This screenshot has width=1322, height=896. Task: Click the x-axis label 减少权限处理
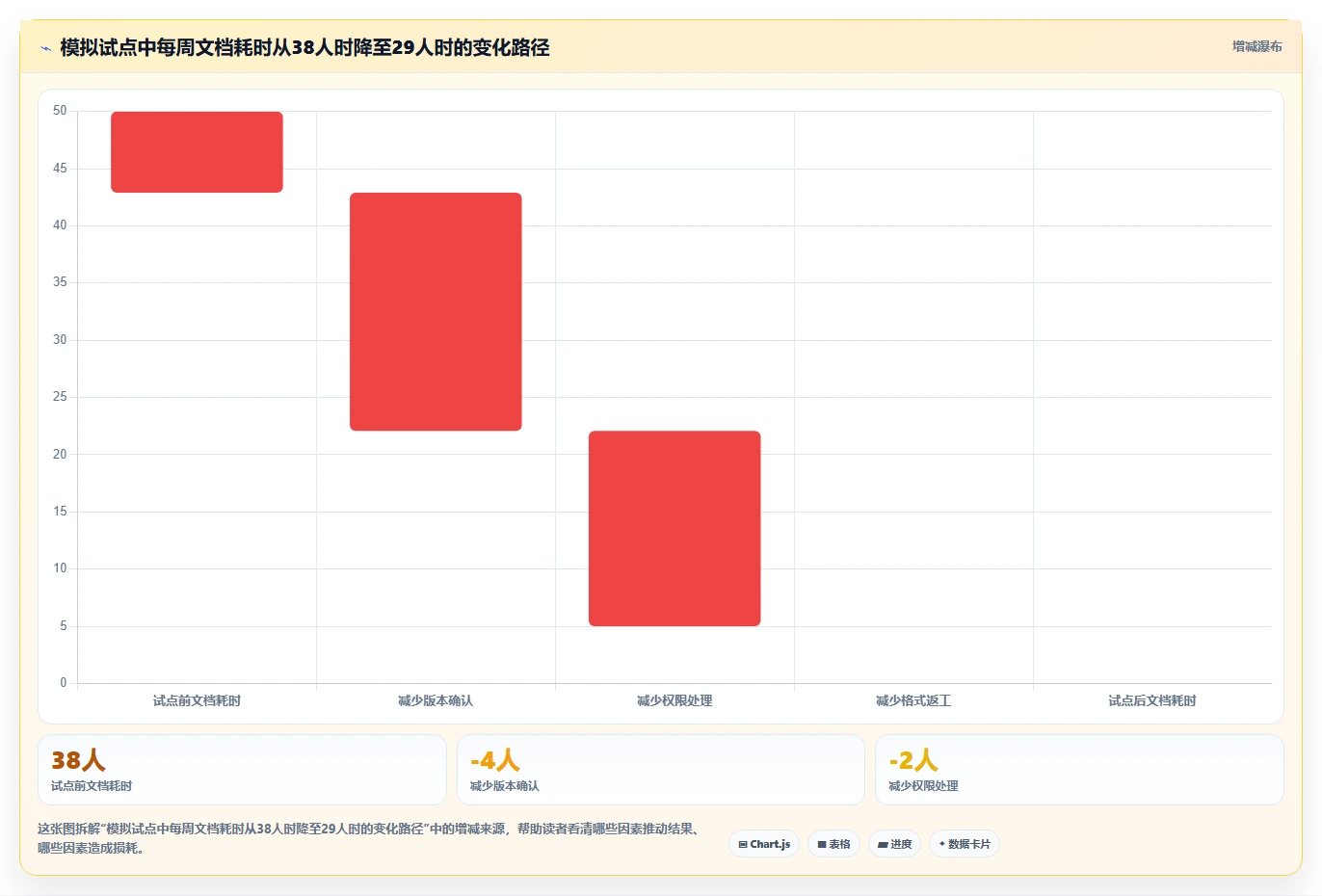point(674,700)
